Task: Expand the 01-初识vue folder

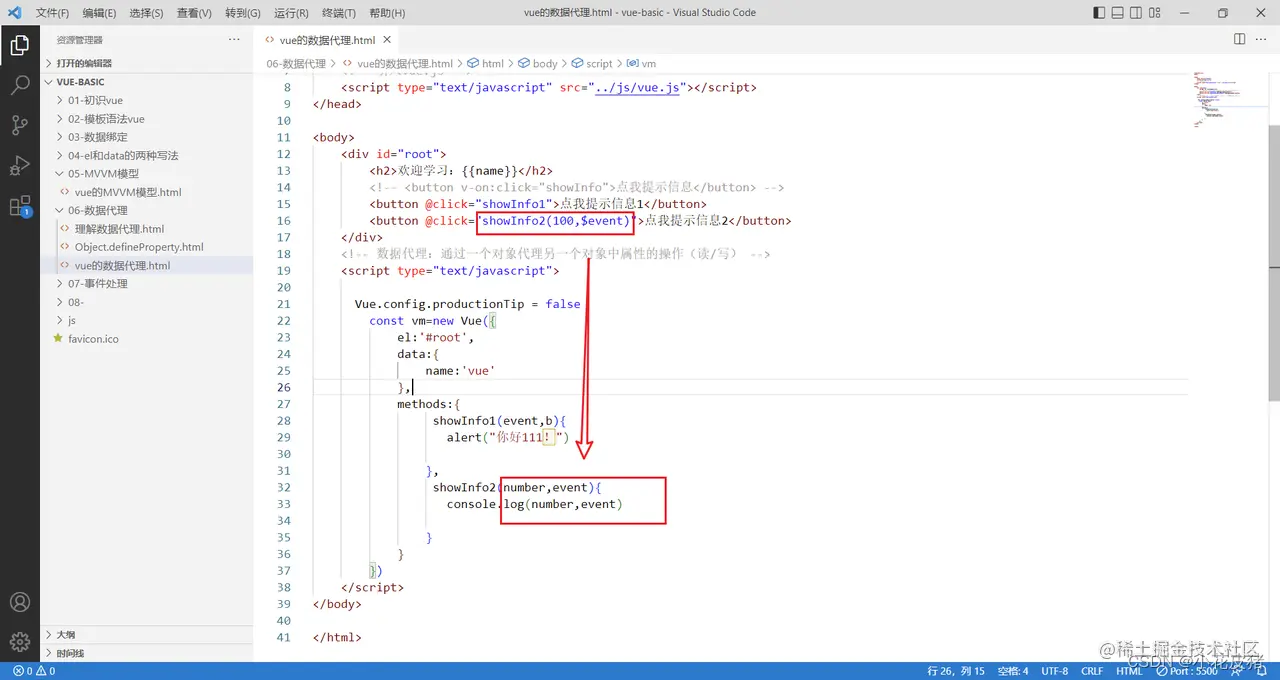Action: pos(146,100)
